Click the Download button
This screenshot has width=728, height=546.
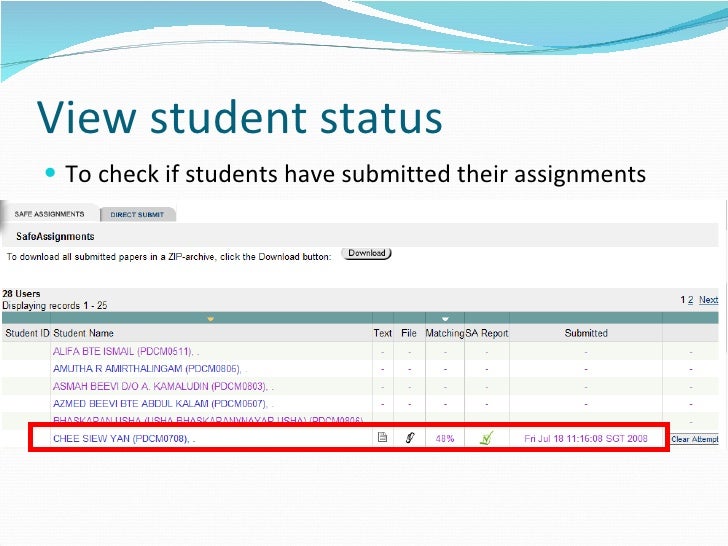[x=367, y=254]
